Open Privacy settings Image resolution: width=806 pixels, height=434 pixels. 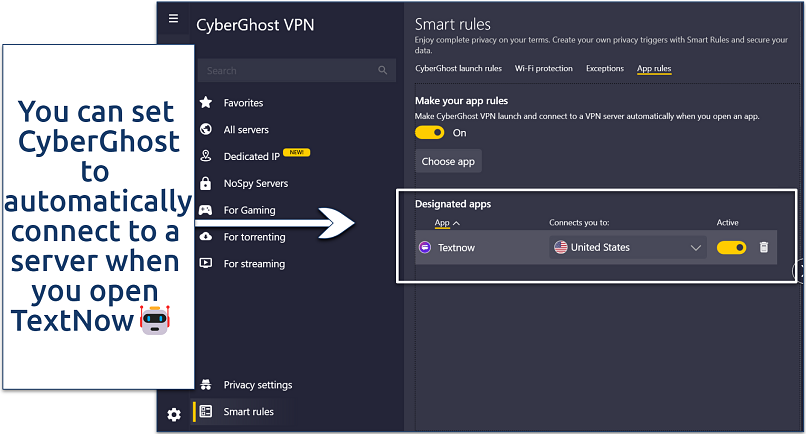point(258,385)
